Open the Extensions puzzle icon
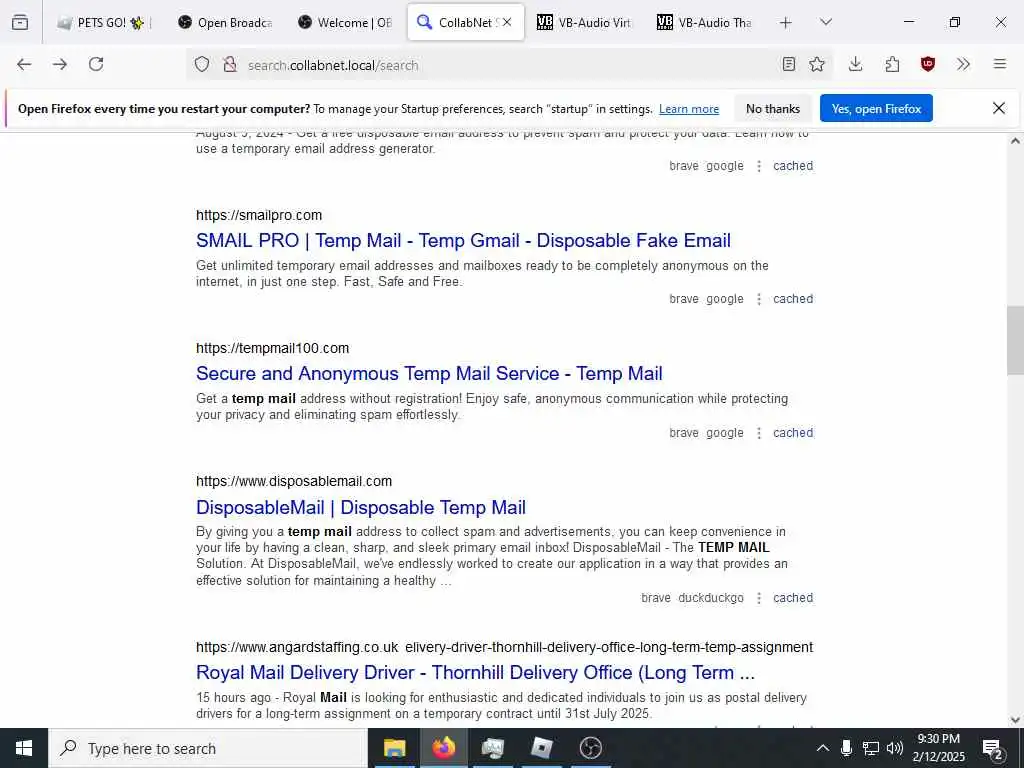Image resolution: width=1024 pixels, height=768 pixels. 892,64
